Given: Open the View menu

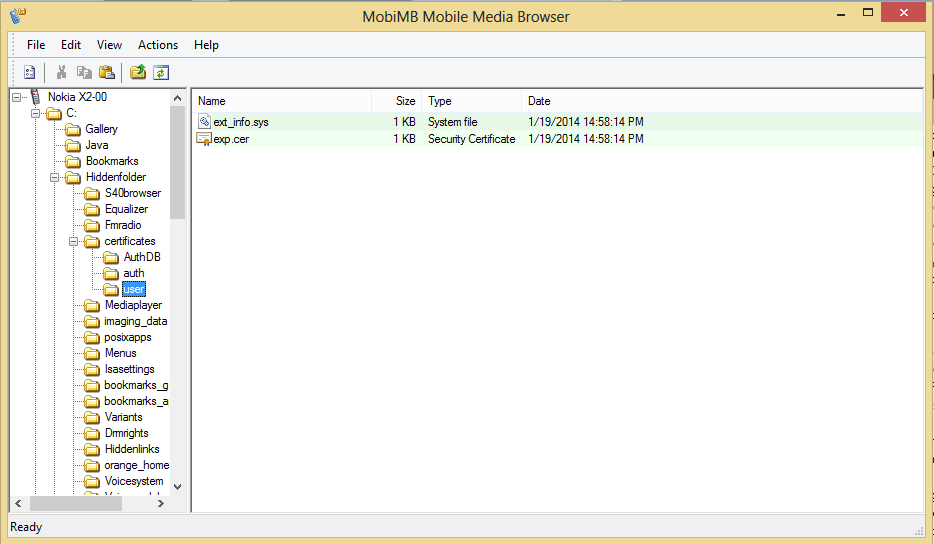Looking at the screenshot, I should tap(109, 45).
